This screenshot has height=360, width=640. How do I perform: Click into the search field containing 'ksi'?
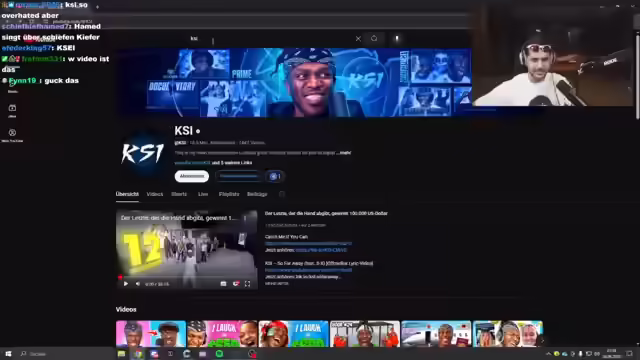[269, 39]
